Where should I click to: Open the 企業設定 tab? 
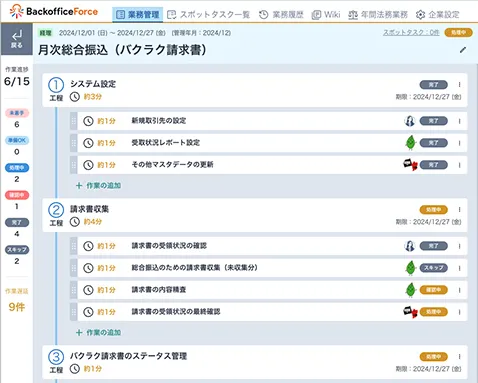click(438, 15)
